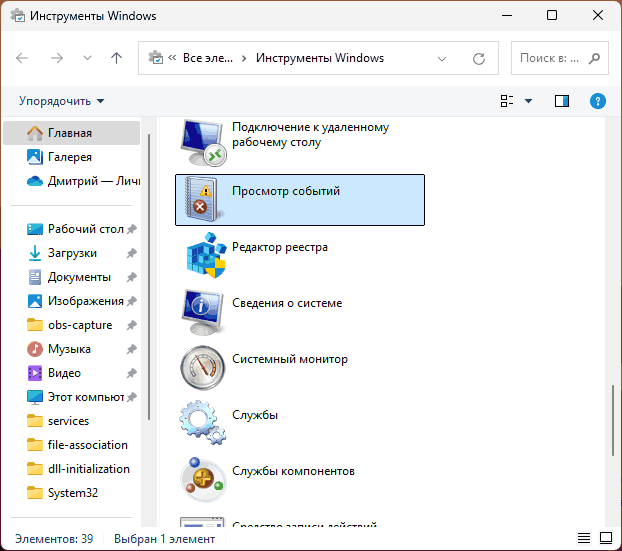Click the pin icon next to Музыка

point(132,349)
